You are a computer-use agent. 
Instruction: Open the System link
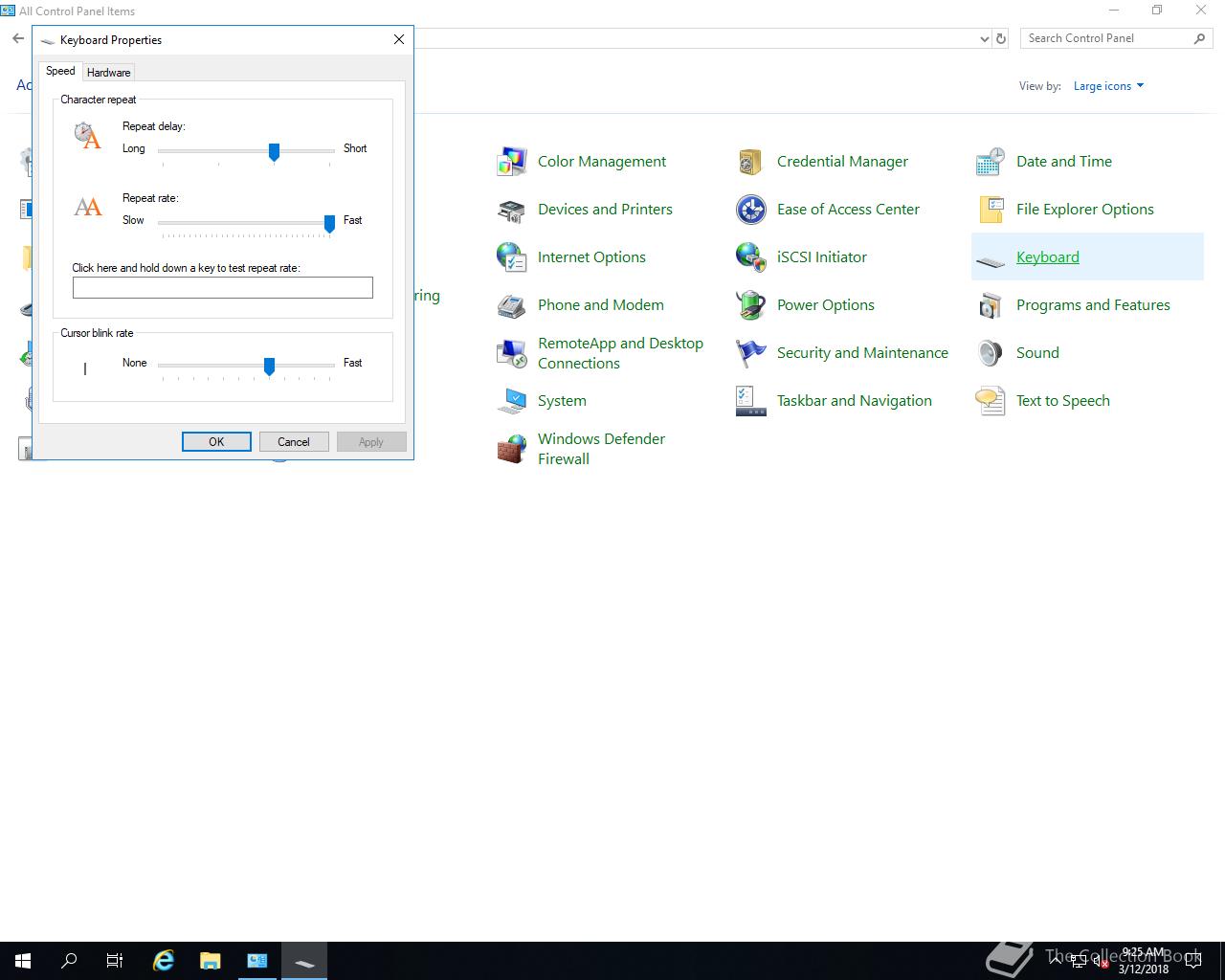coord(562,401)
